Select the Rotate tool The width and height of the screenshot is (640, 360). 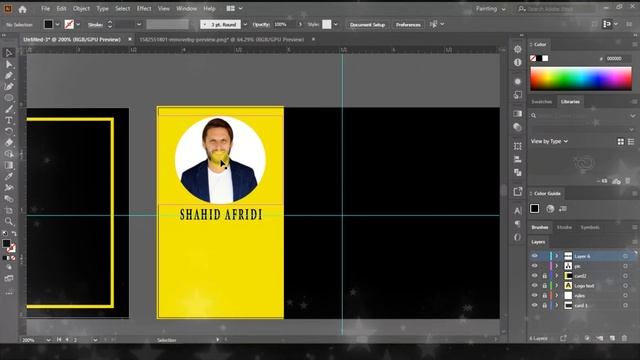(9, 131)
